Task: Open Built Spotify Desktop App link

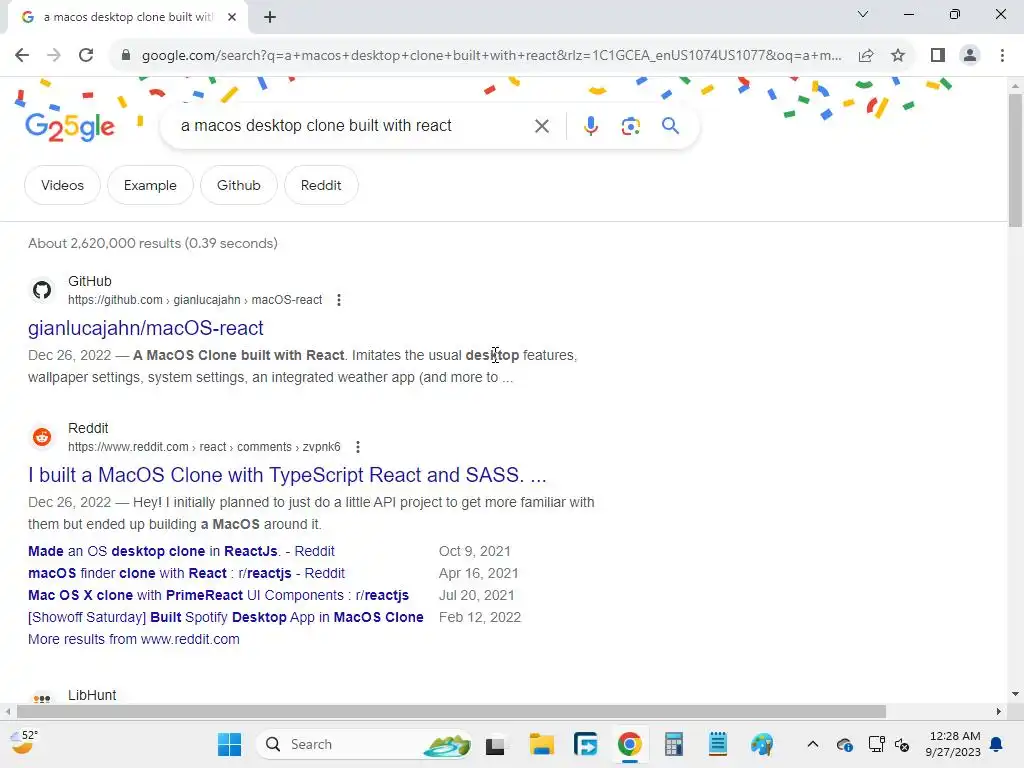Action: 225,617
